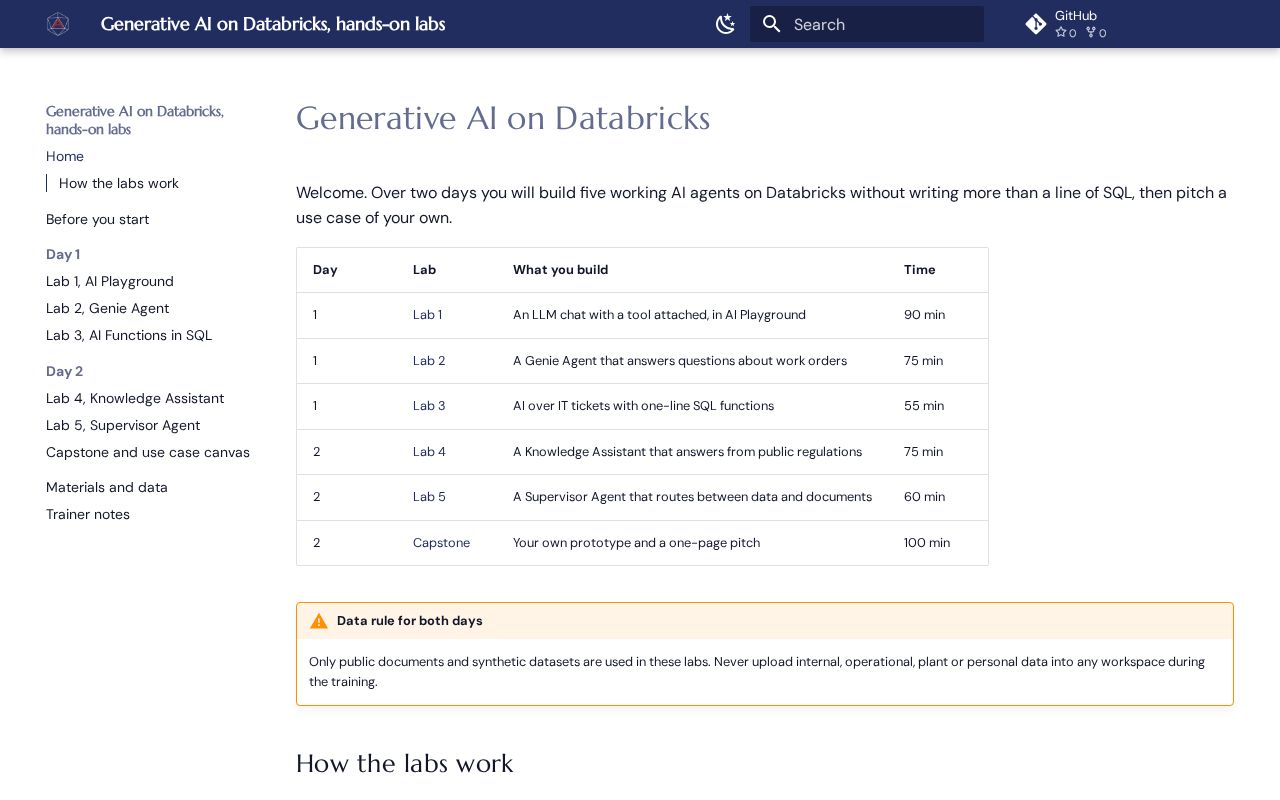Open Lab 5, Supervisor Agent in sidebar
The height and width of the screenshot is (800, 1280).
coord(123,425)
